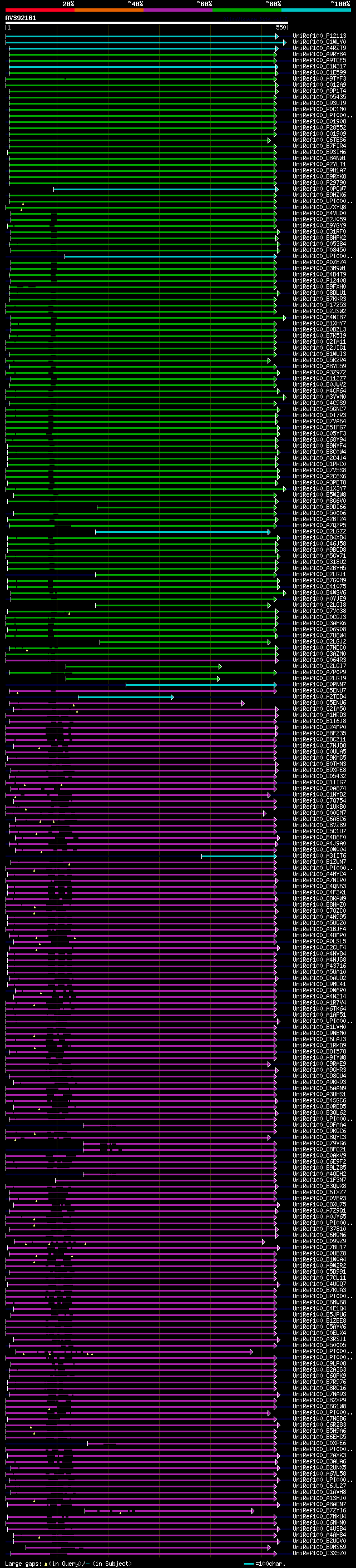The width and height of the screenshot is (356, 1568).
Task: Click the UniRef100_Q31RF0 label
Action: pos(319,232)
